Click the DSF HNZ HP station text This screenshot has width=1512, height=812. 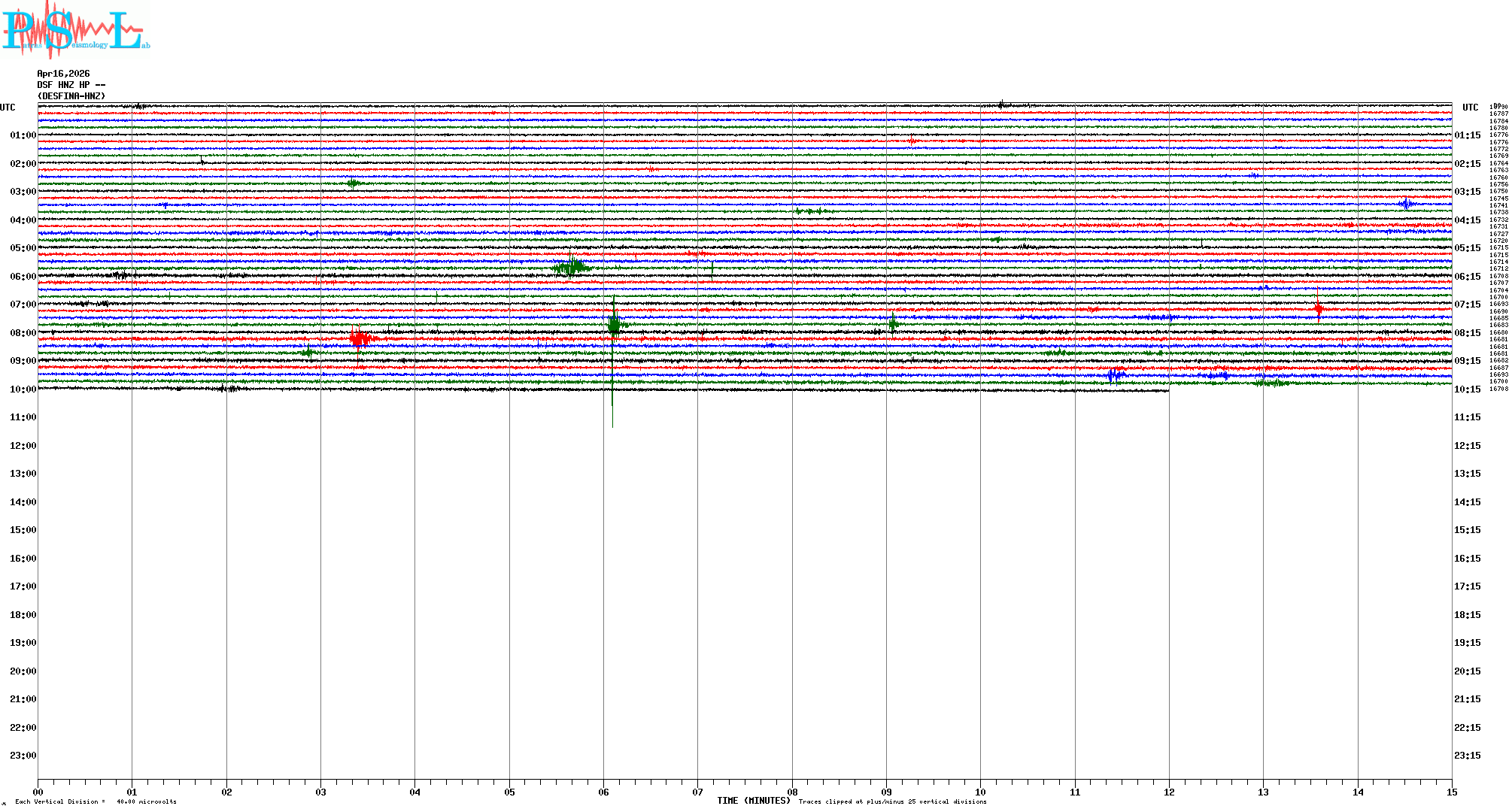tap(71, 85)
